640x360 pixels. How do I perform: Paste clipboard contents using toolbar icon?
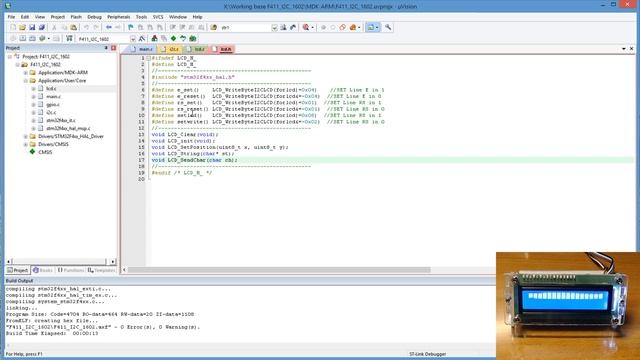[x=73, y=27]
